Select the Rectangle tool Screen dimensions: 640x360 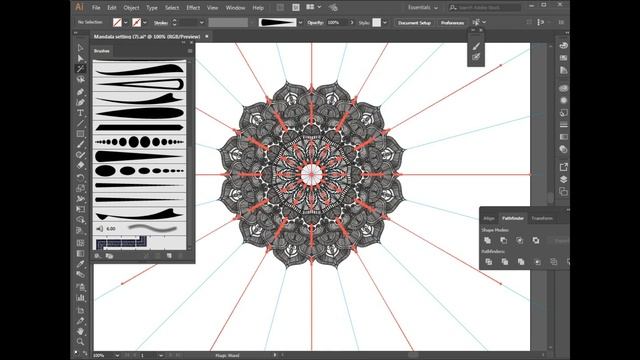(80, 134)
